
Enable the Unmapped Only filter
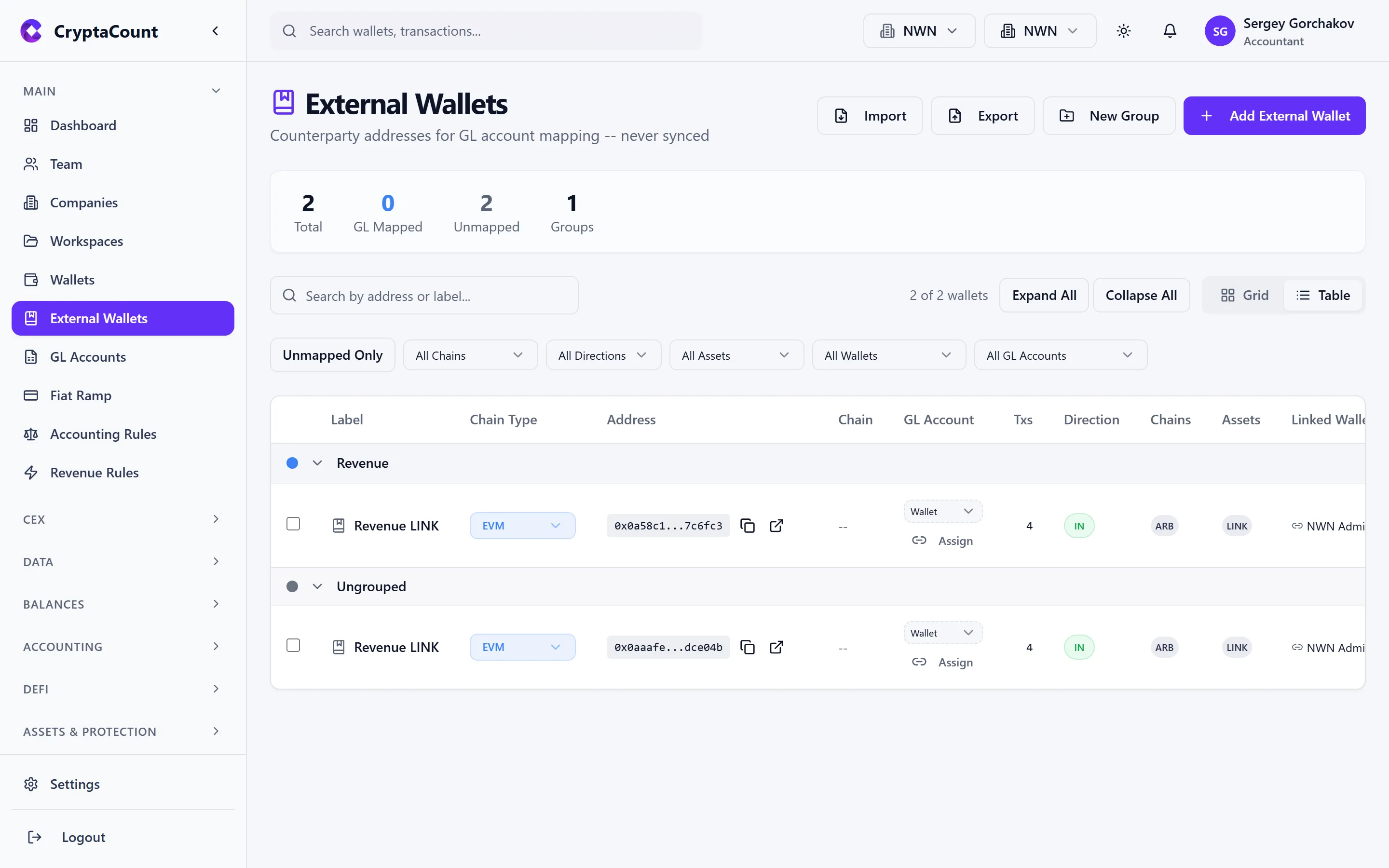(x=332, y=355)
